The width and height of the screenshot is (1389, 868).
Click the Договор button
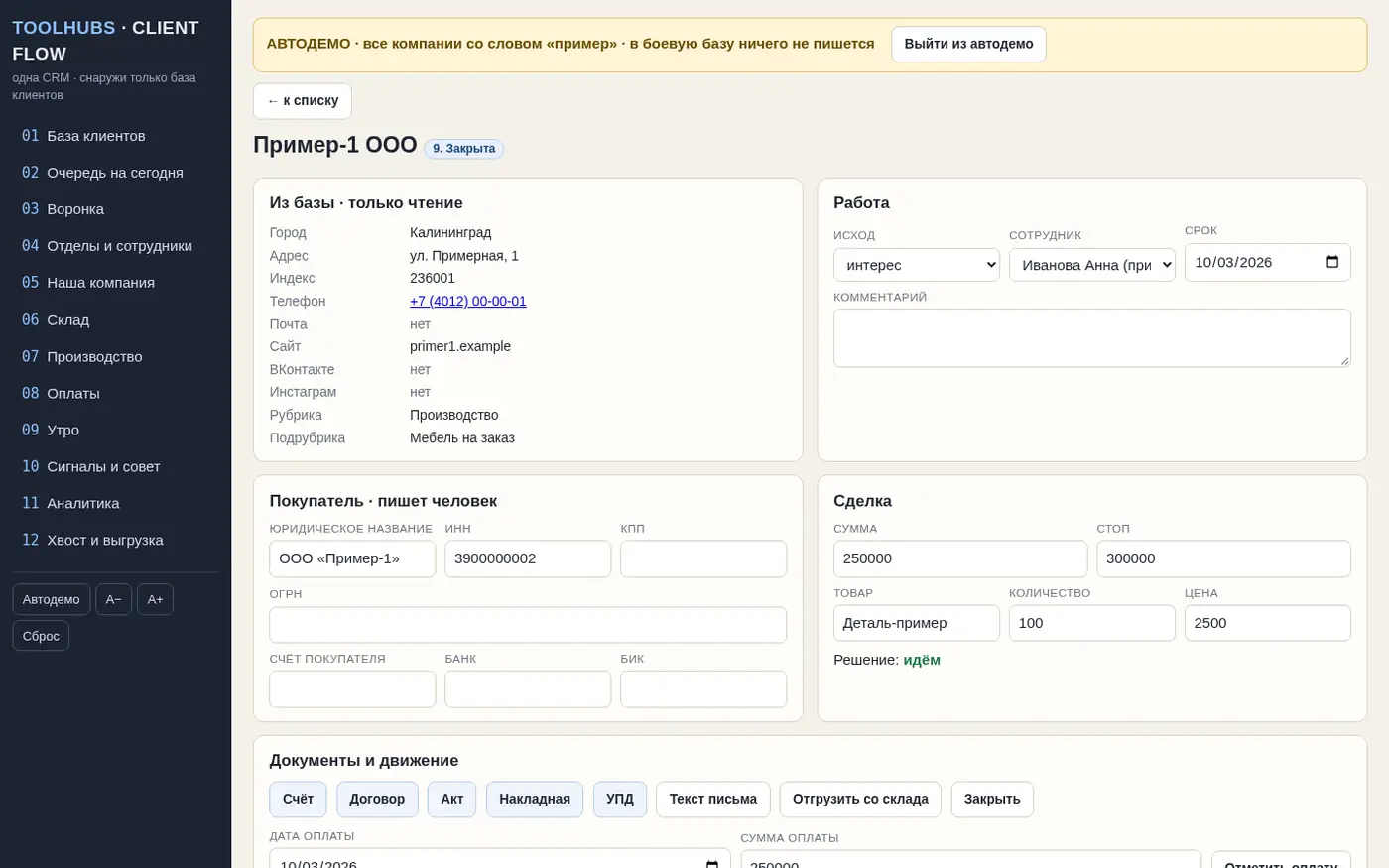[x=377, y=800]
